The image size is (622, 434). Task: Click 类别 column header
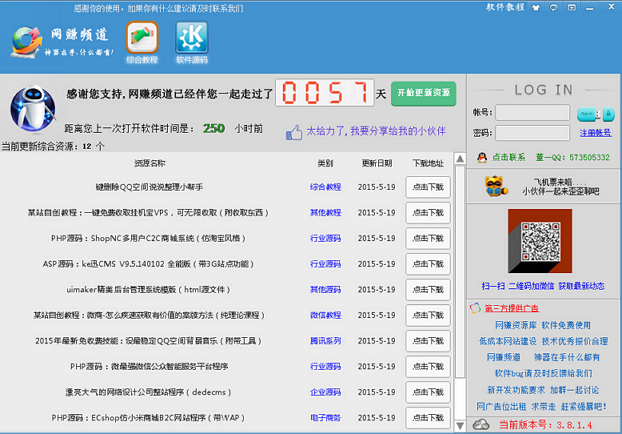(x=325, y=163)
